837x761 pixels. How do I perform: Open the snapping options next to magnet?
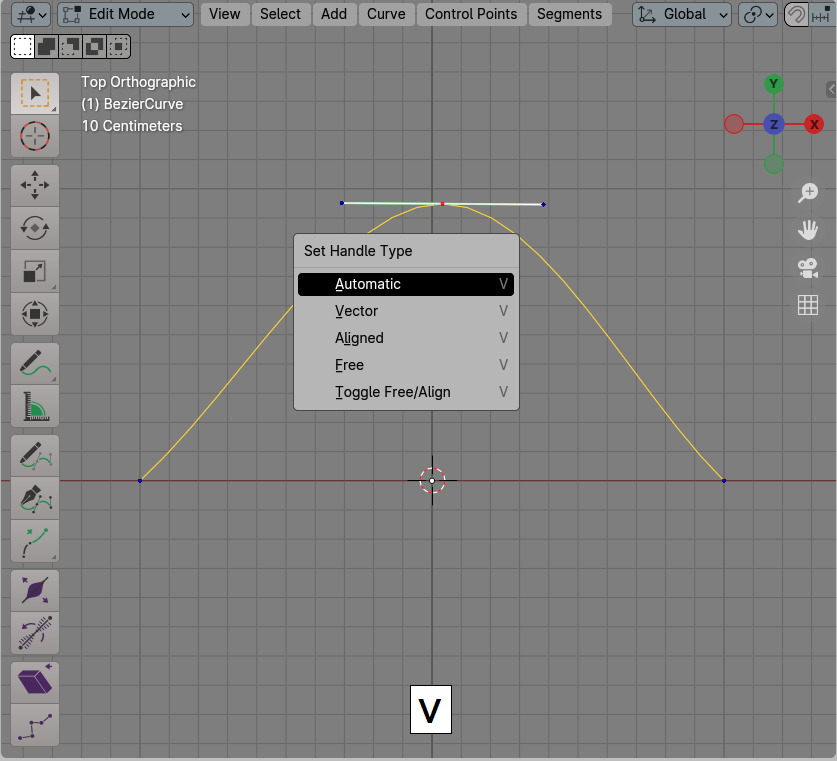822,14
